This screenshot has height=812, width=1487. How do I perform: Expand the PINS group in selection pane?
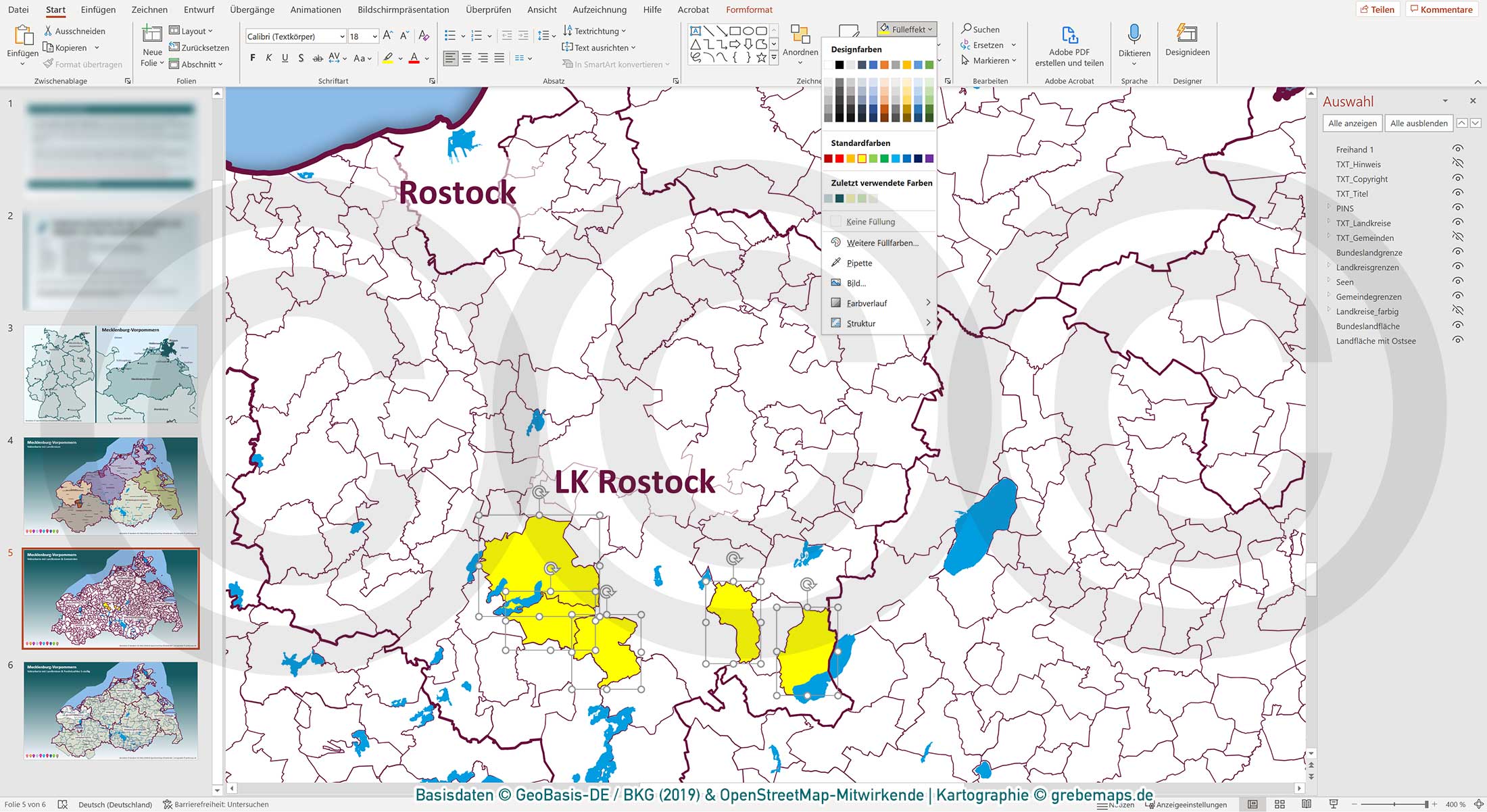point(1329,207)
